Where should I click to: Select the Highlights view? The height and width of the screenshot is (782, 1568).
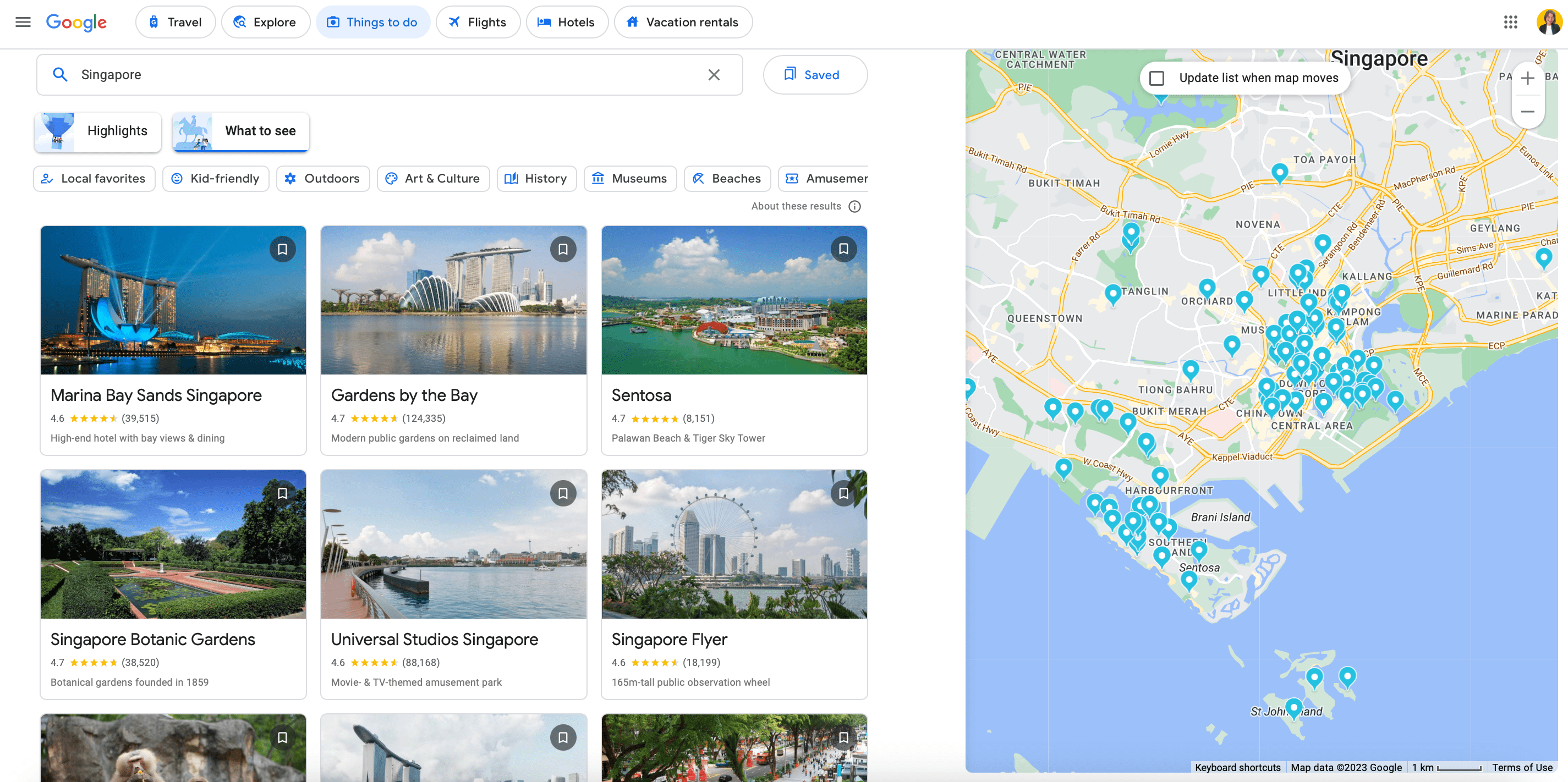point(98,131)
